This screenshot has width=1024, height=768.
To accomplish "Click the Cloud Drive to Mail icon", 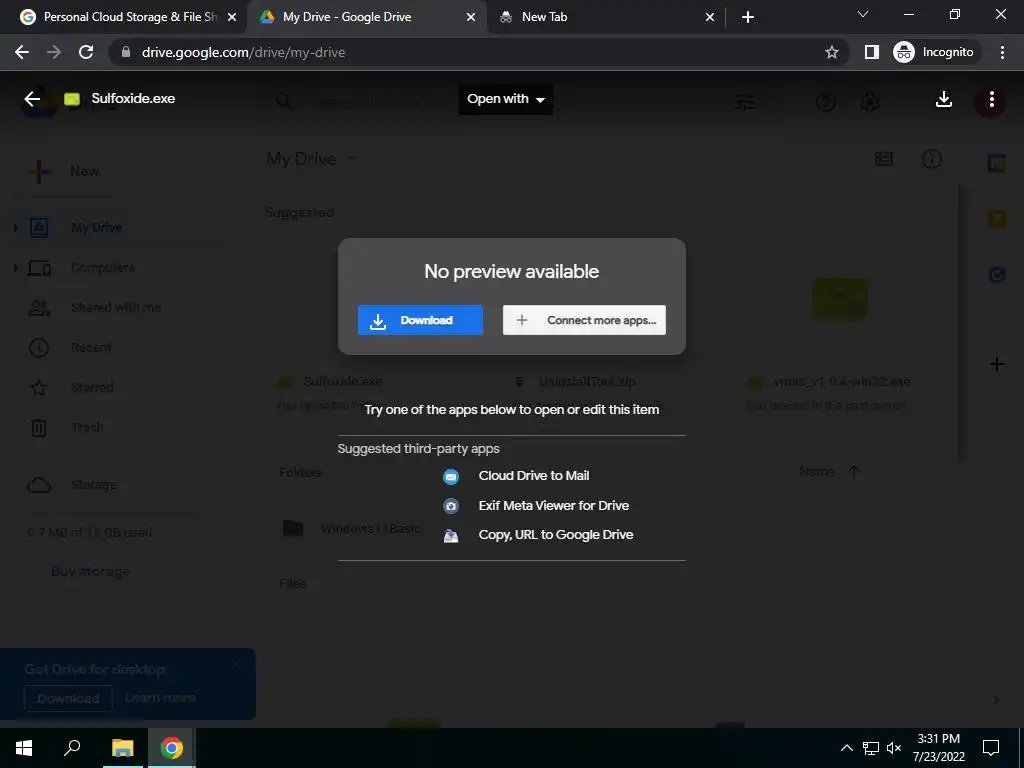I will (x=451, y=477).
